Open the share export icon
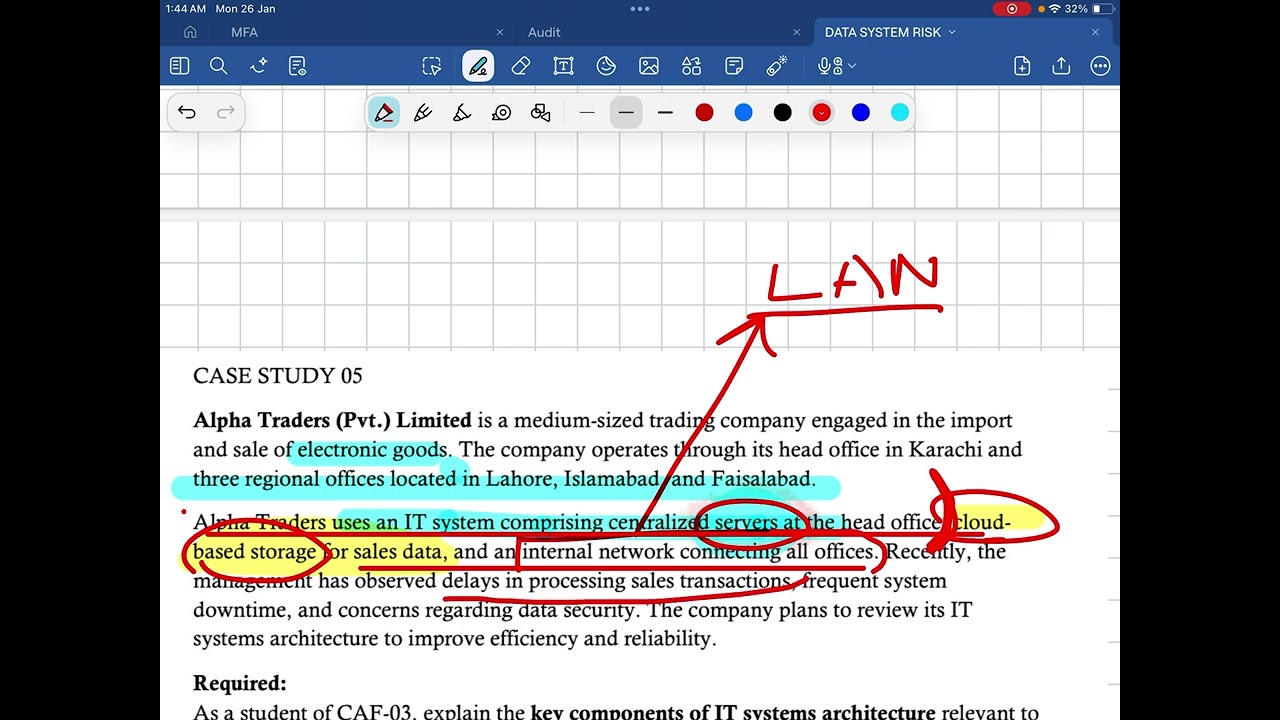 pyautogui.click(x=1061, y=66)
